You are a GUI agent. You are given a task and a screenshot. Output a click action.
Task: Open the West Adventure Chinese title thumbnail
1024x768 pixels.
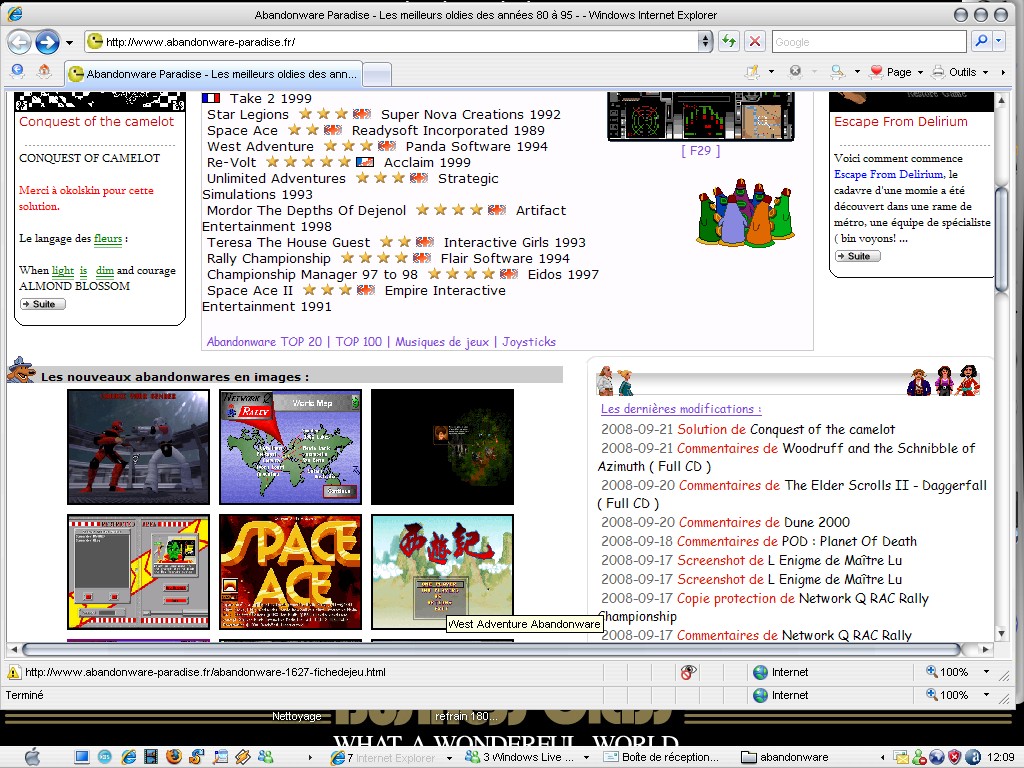[x=442, y=572]
